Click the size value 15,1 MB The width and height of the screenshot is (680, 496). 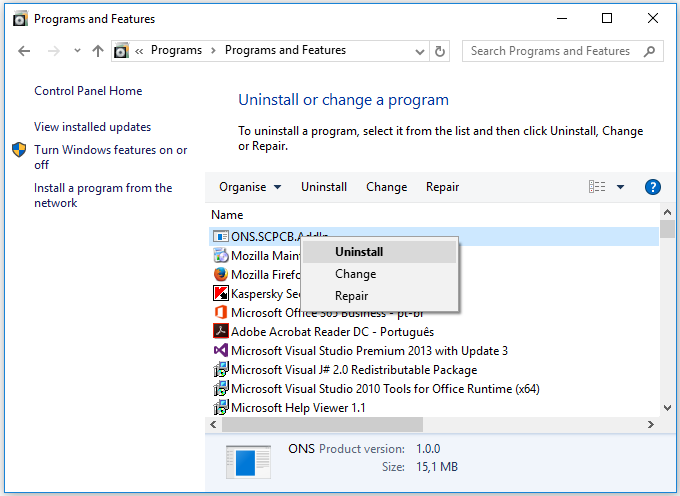437,467
